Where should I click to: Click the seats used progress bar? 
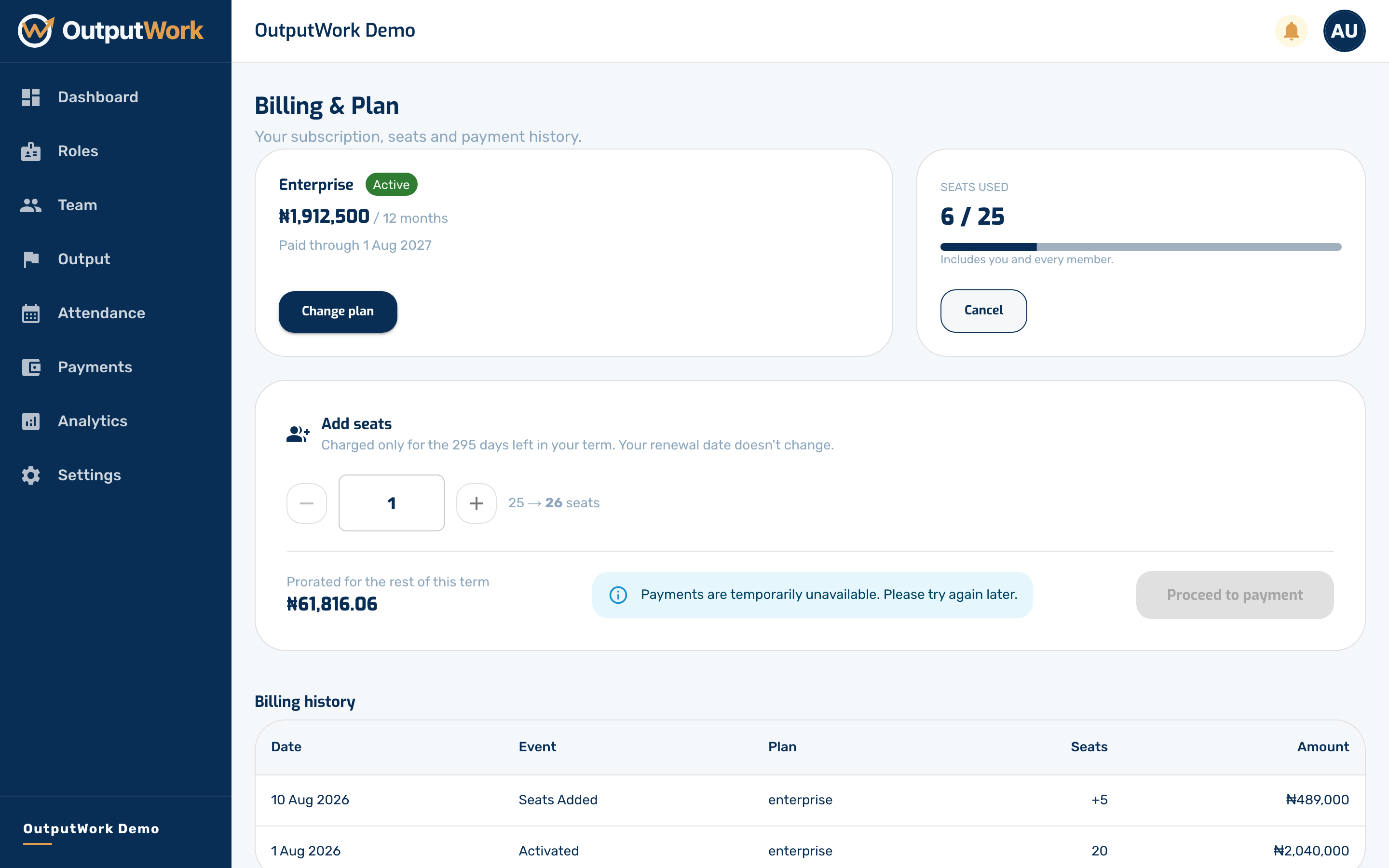click(1141, 247)
